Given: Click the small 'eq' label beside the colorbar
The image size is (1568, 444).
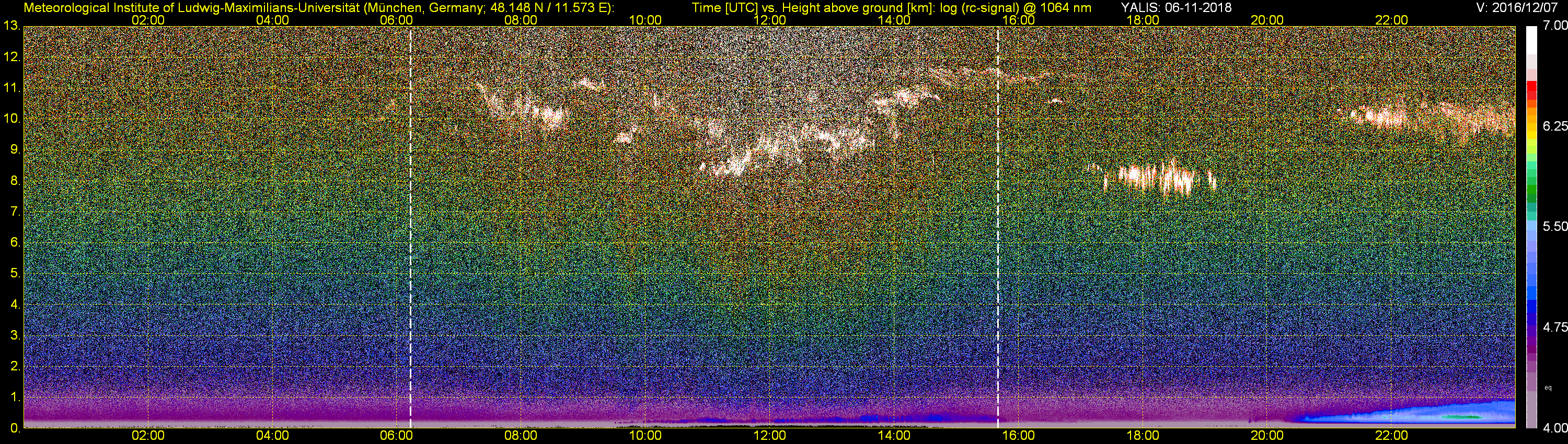Looking at the screenshot, I should point(1548,388).
